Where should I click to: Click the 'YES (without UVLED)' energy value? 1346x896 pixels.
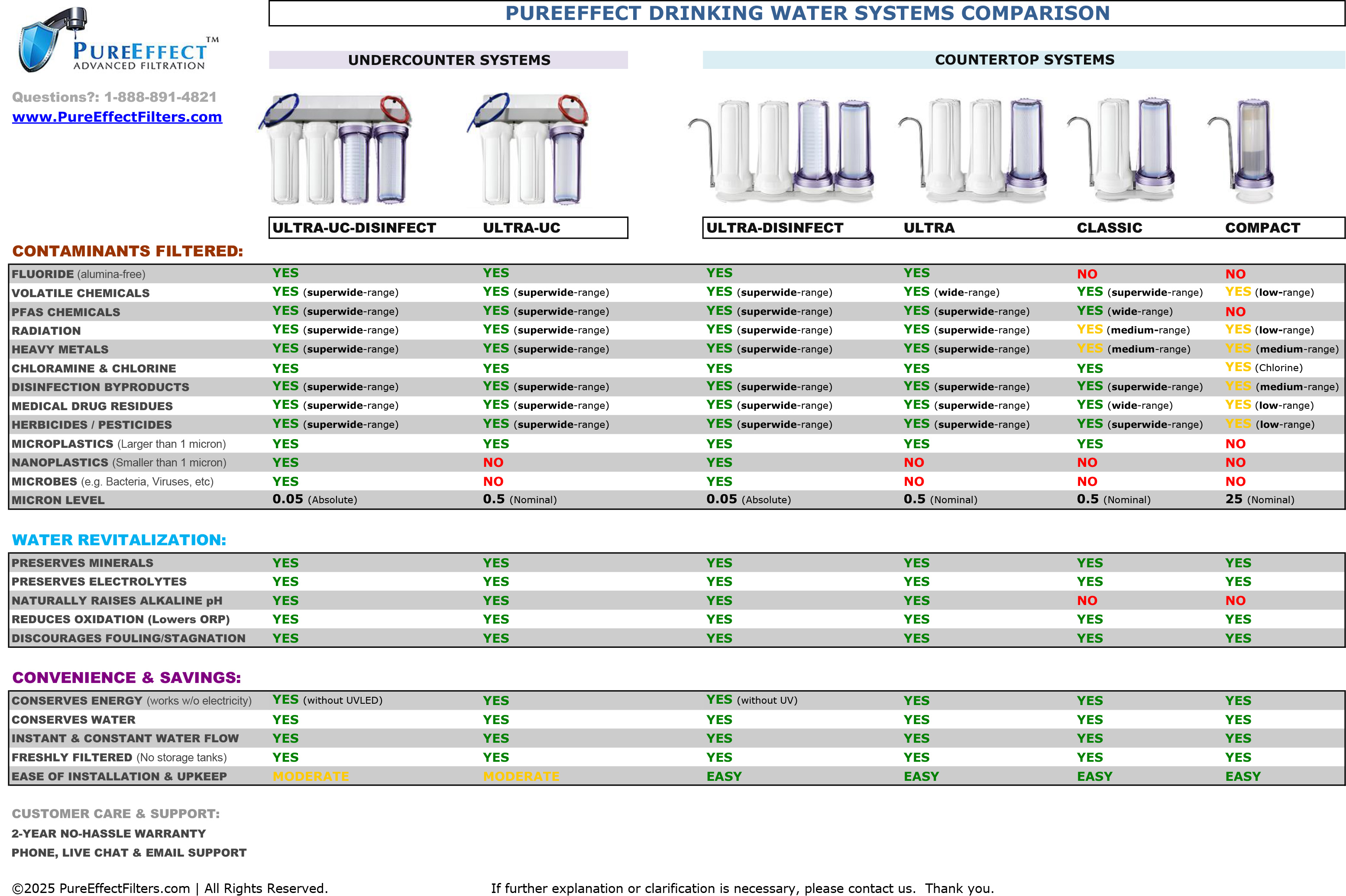(327, 700)
